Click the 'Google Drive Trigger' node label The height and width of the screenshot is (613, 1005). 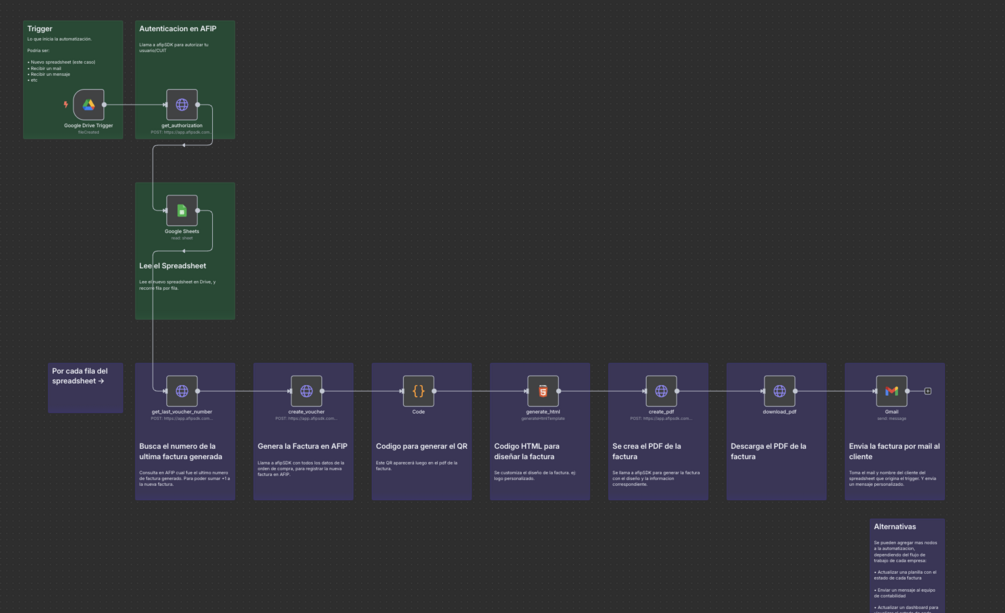(x=88, y=126)
